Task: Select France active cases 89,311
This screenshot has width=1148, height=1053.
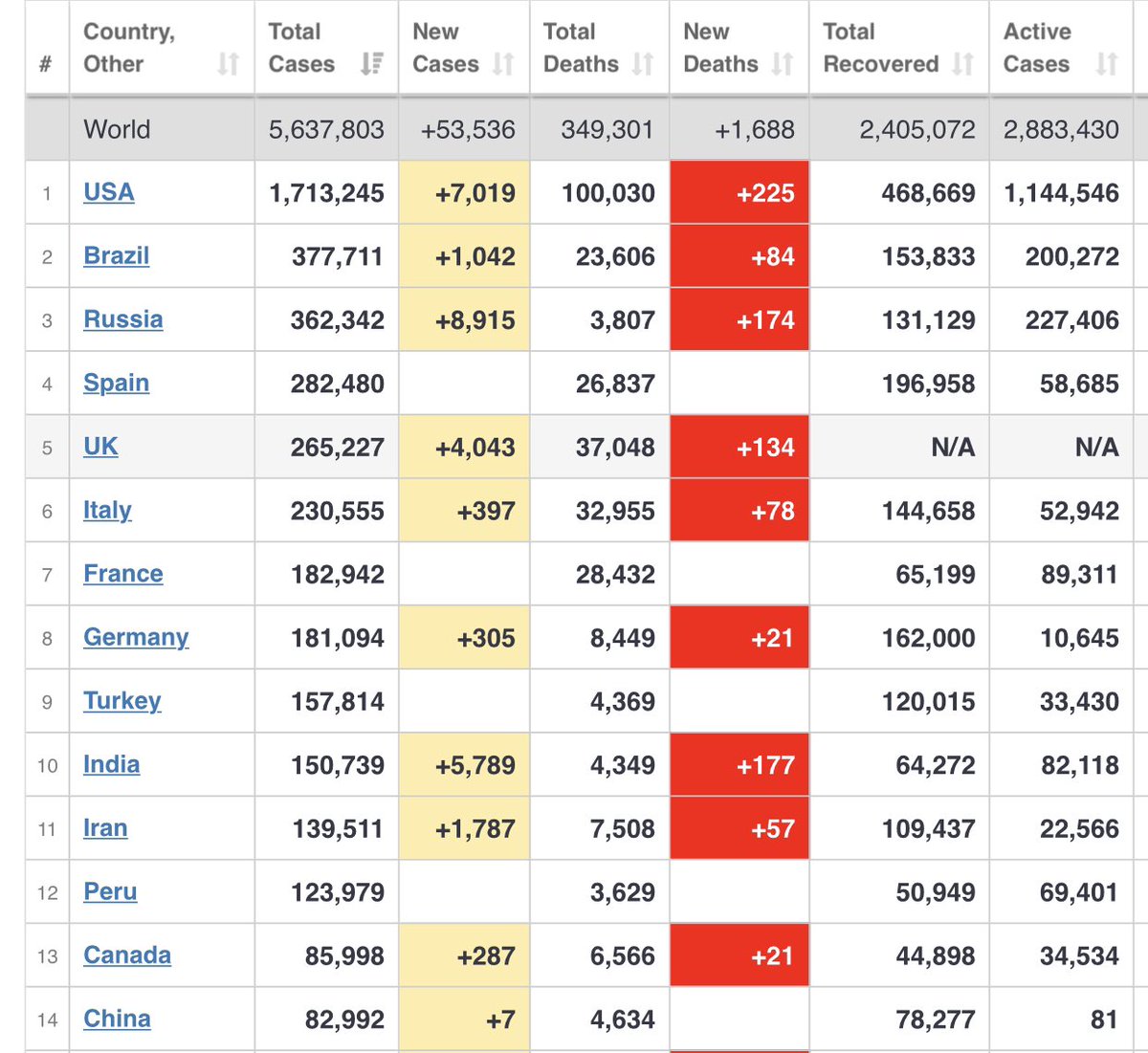Action: tap(1079, 575)
